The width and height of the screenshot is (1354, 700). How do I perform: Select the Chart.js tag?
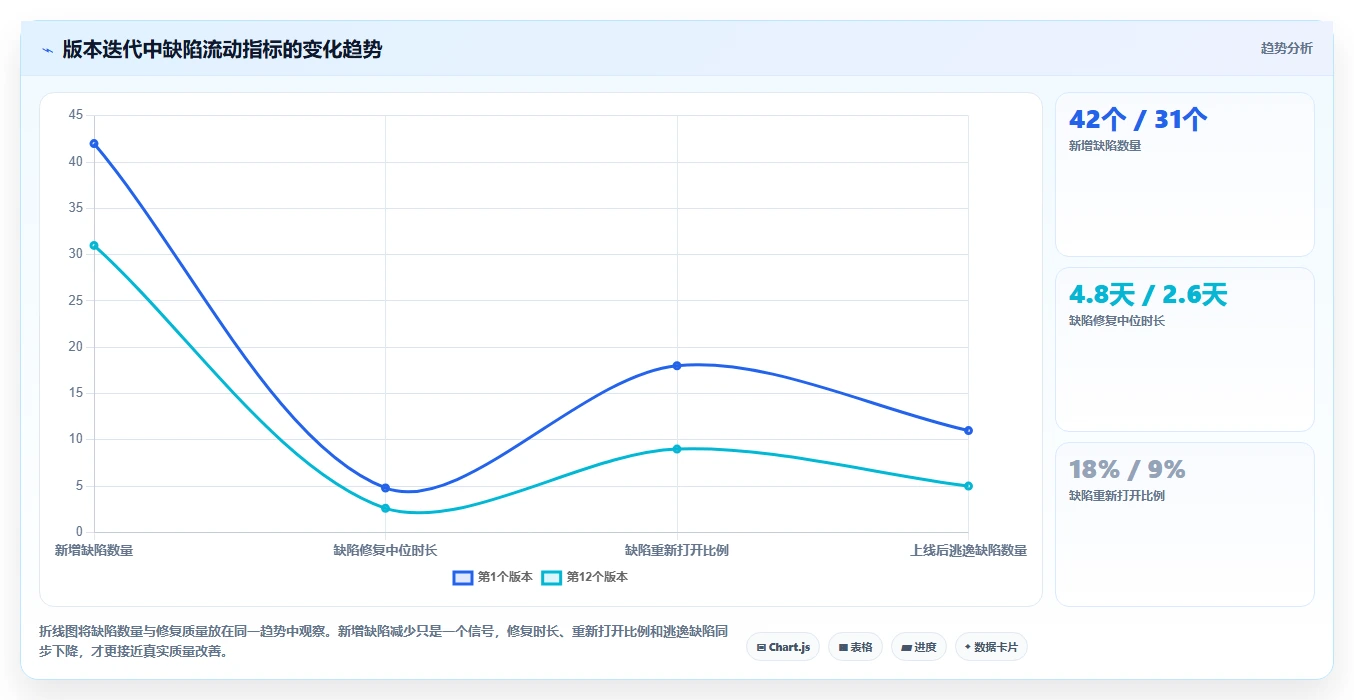point(783,647)
